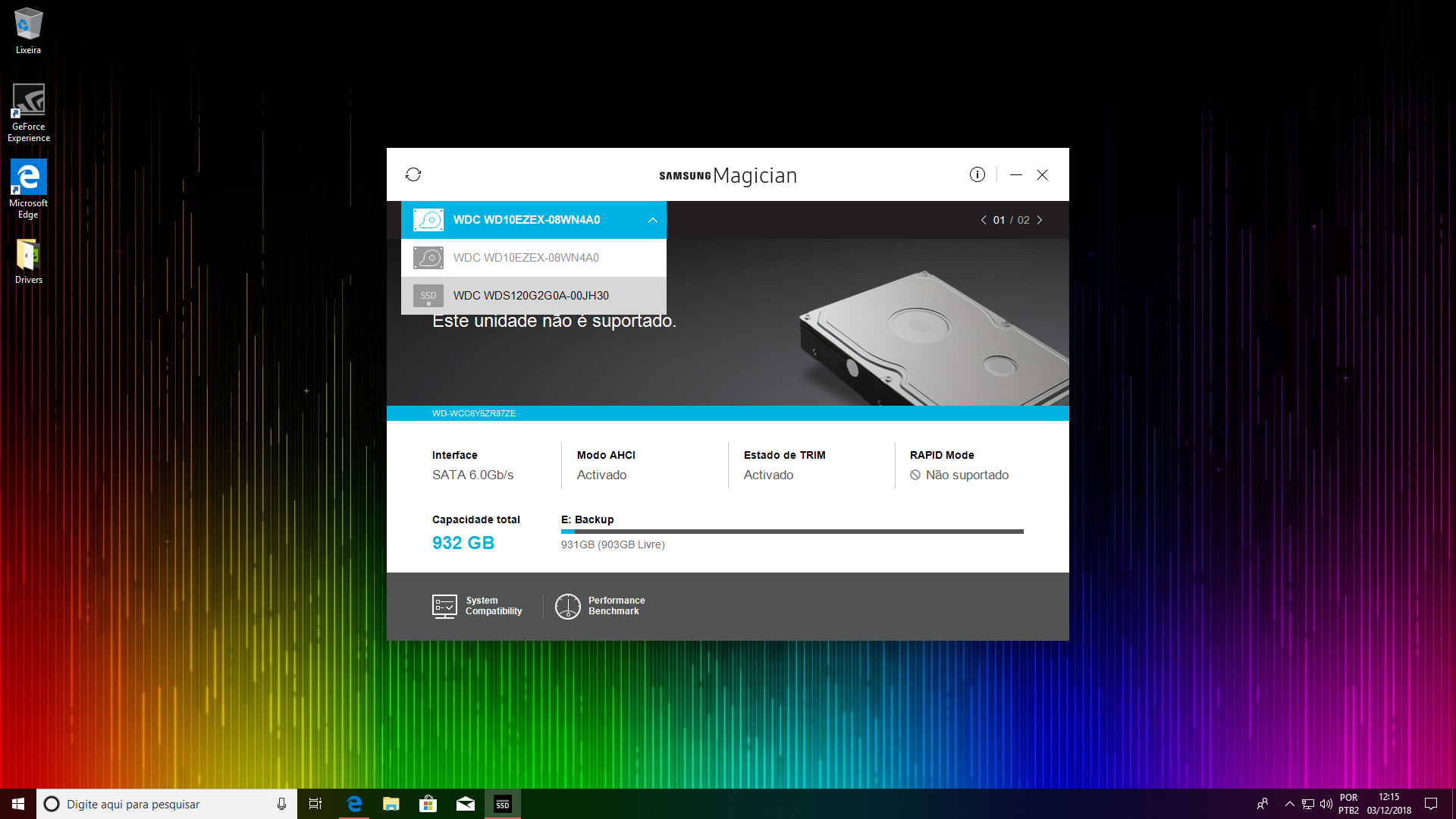Open File Explorer from the taskbar
Viewport: 1456px width, 819px height.
(x=391, y=804)
